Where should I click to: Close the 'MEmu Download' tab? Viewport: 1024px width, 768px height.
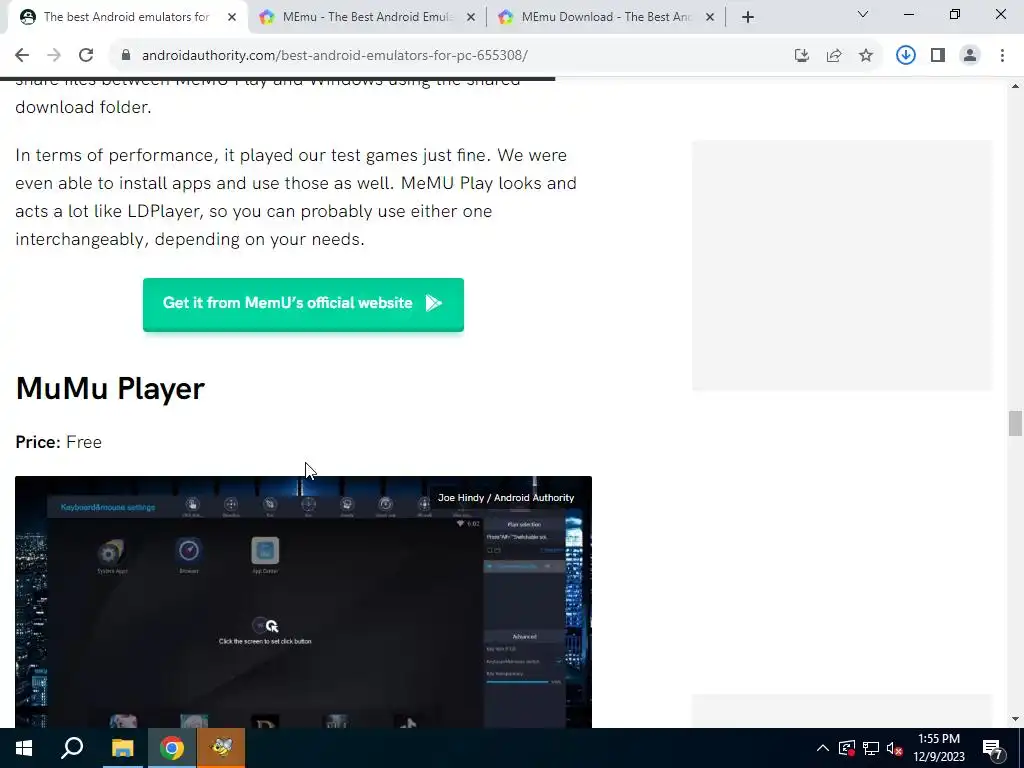(710, 18)
